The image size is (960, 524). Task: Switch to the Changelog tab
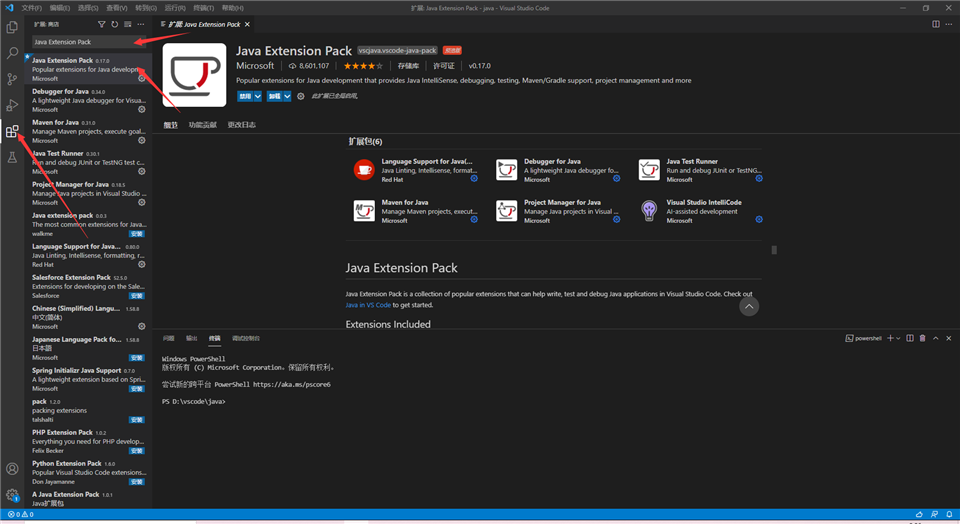(241, 125)
